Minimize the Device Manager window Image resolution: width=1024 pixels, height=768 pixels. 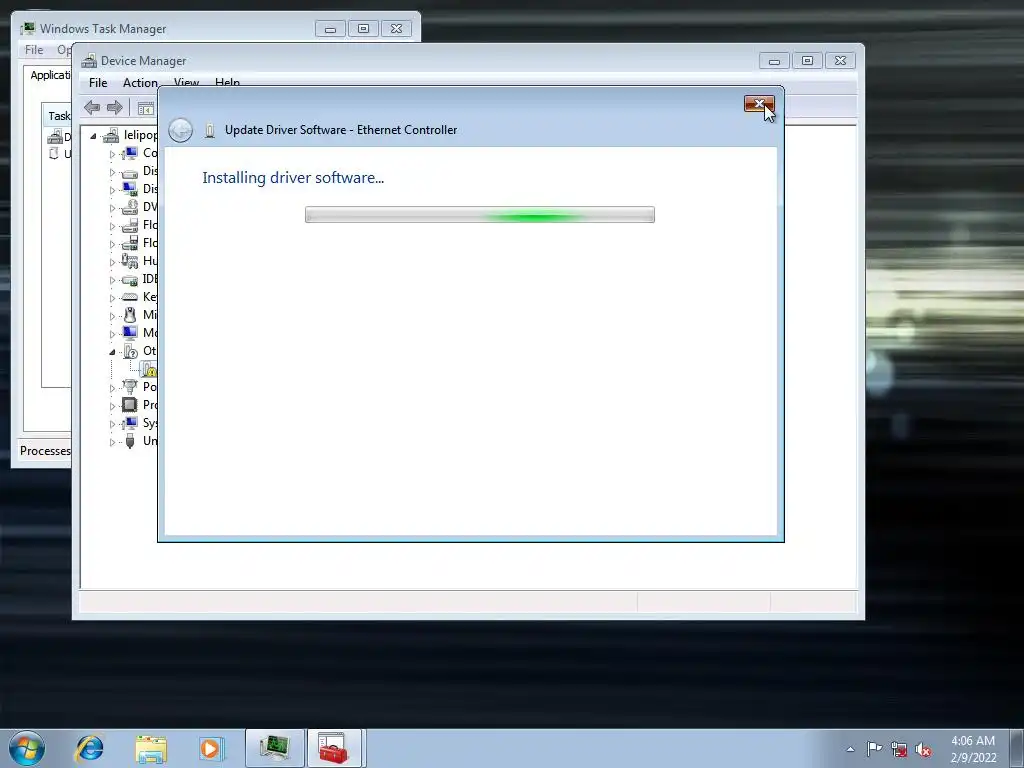click(775, 61)
